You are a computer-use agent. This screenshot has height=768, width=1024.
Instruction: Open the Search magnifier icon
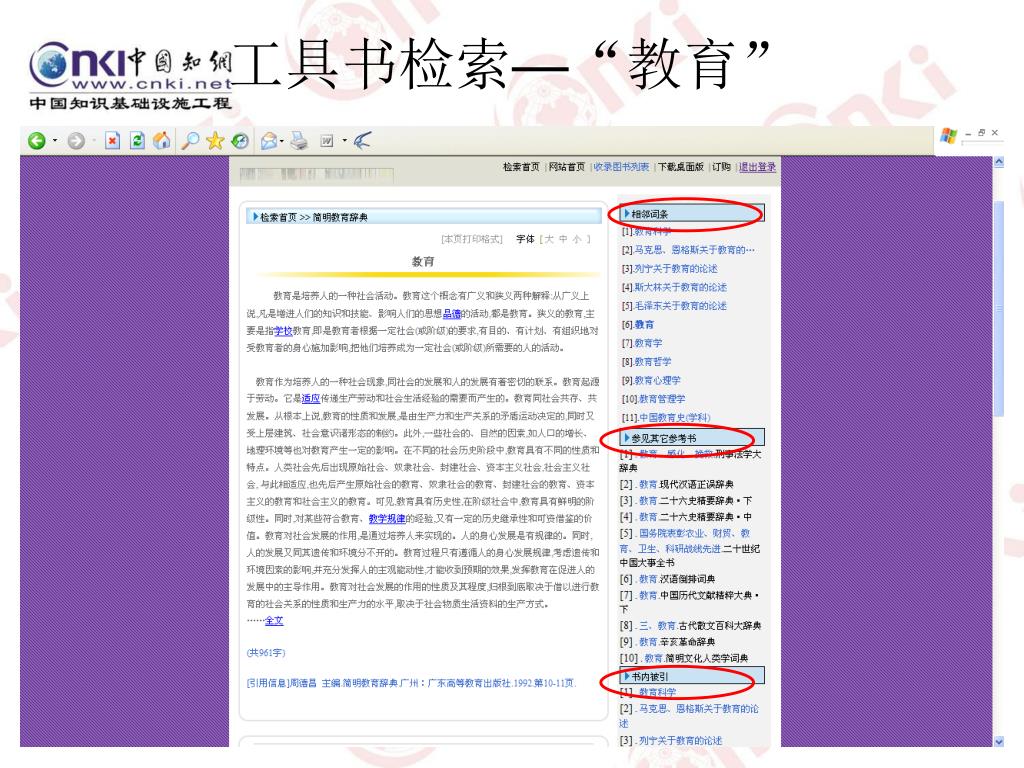(x=190, y=140)
